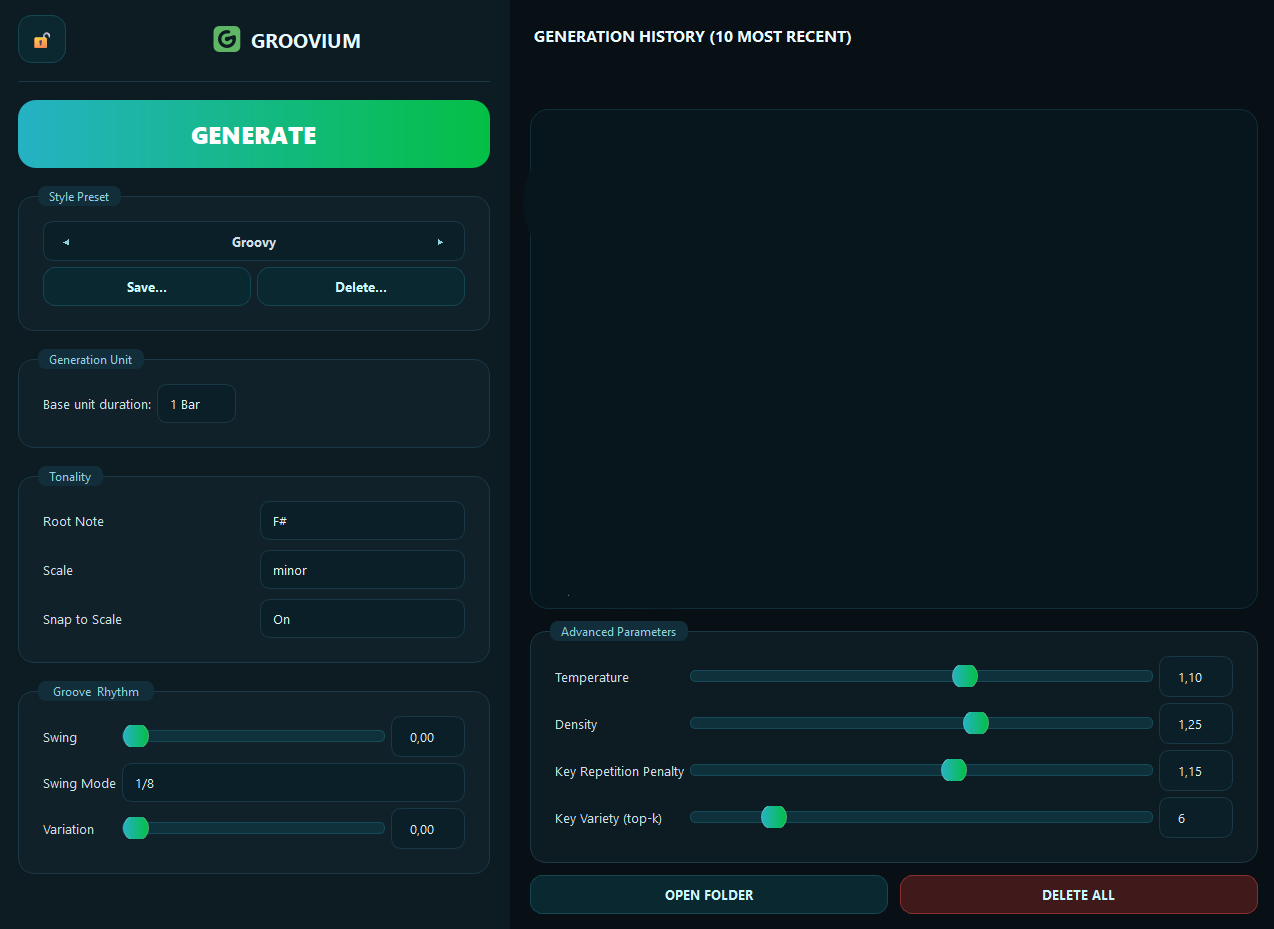The height and width of the screenshot is (929, 1274).
Task: Click the Swing slider handle
Action: 136,736
